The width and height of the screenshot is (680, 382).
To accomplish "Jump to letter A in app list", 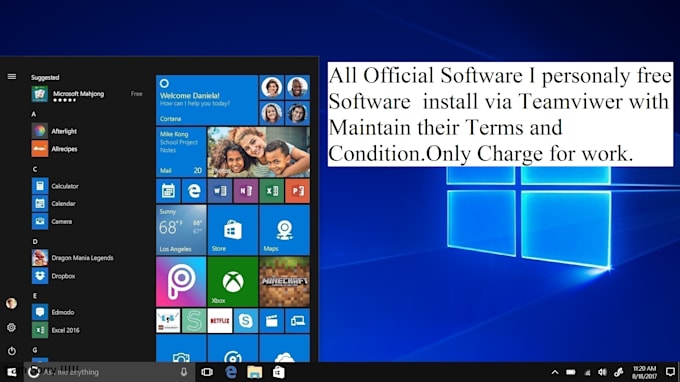I will tap(34, 114).
